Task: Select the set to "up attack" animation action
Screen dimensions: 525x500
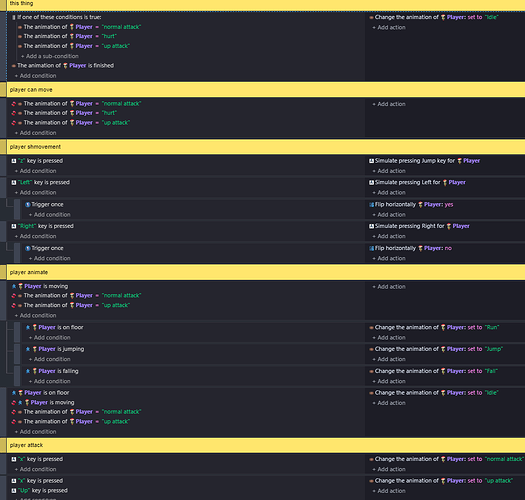Action: (x=441, y=481)
